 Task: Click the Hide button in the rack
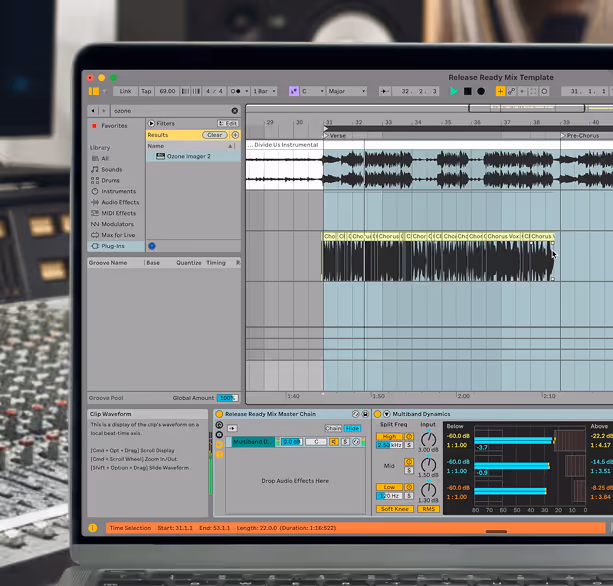point(352,428)
